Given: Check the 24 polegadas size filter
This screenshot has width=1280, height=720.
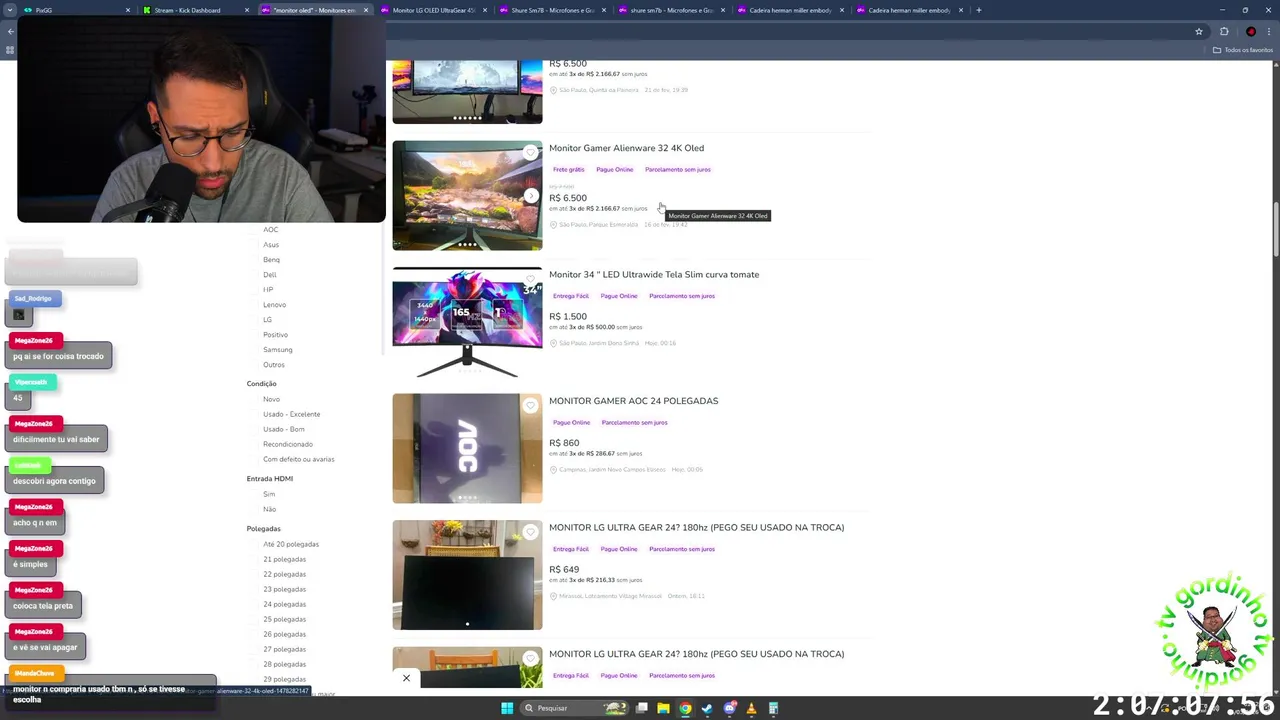Looking at the screenshot, I should 284,604.
